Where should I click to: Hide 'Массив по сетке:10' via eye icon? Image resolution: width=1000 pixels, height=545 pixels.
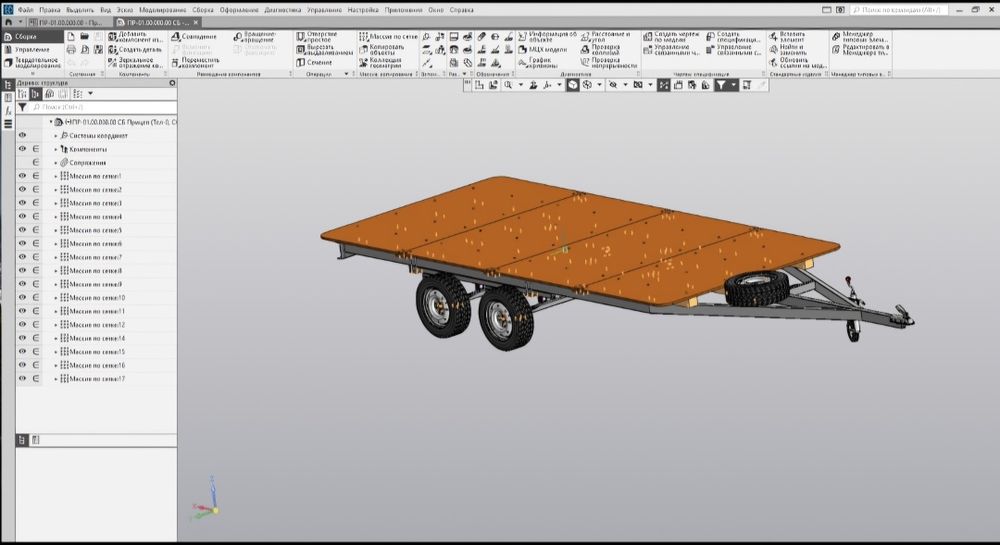click(x=22, y=298)
